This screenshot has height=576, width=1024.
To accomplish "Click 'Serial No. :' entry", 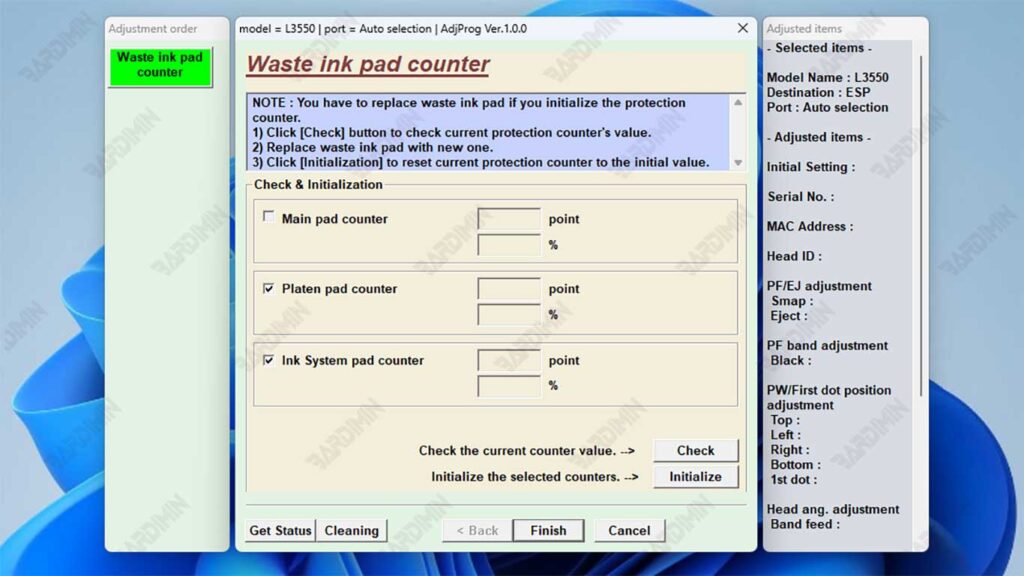I will [800, 197].
